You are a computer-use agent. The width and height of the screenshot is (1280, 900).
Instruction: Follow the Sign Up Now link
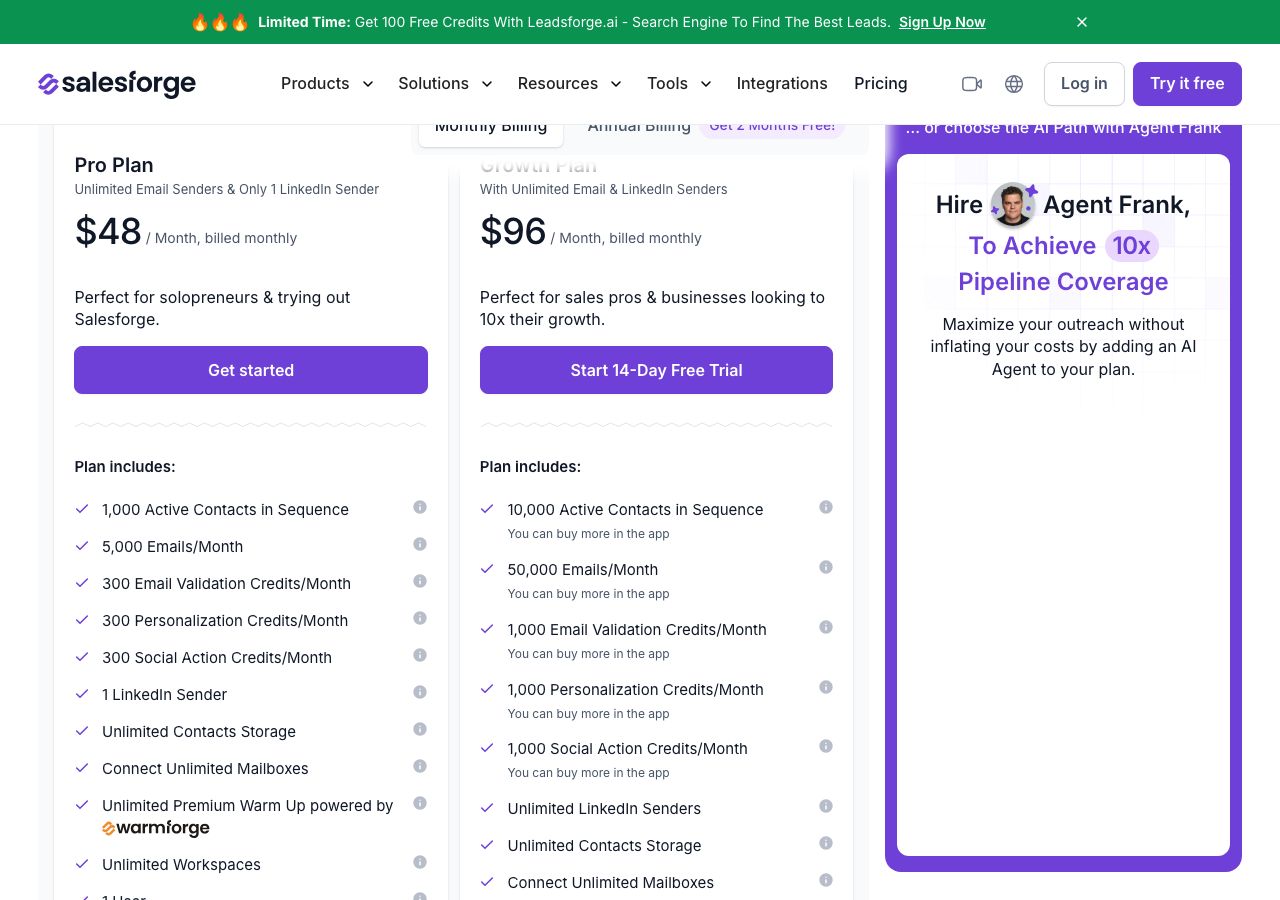[942, 22]
